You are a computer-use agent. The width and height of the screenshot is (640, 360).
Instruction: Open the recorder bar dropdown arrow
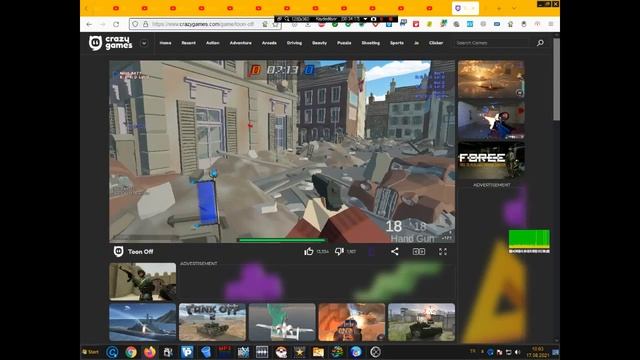(365, 19)
